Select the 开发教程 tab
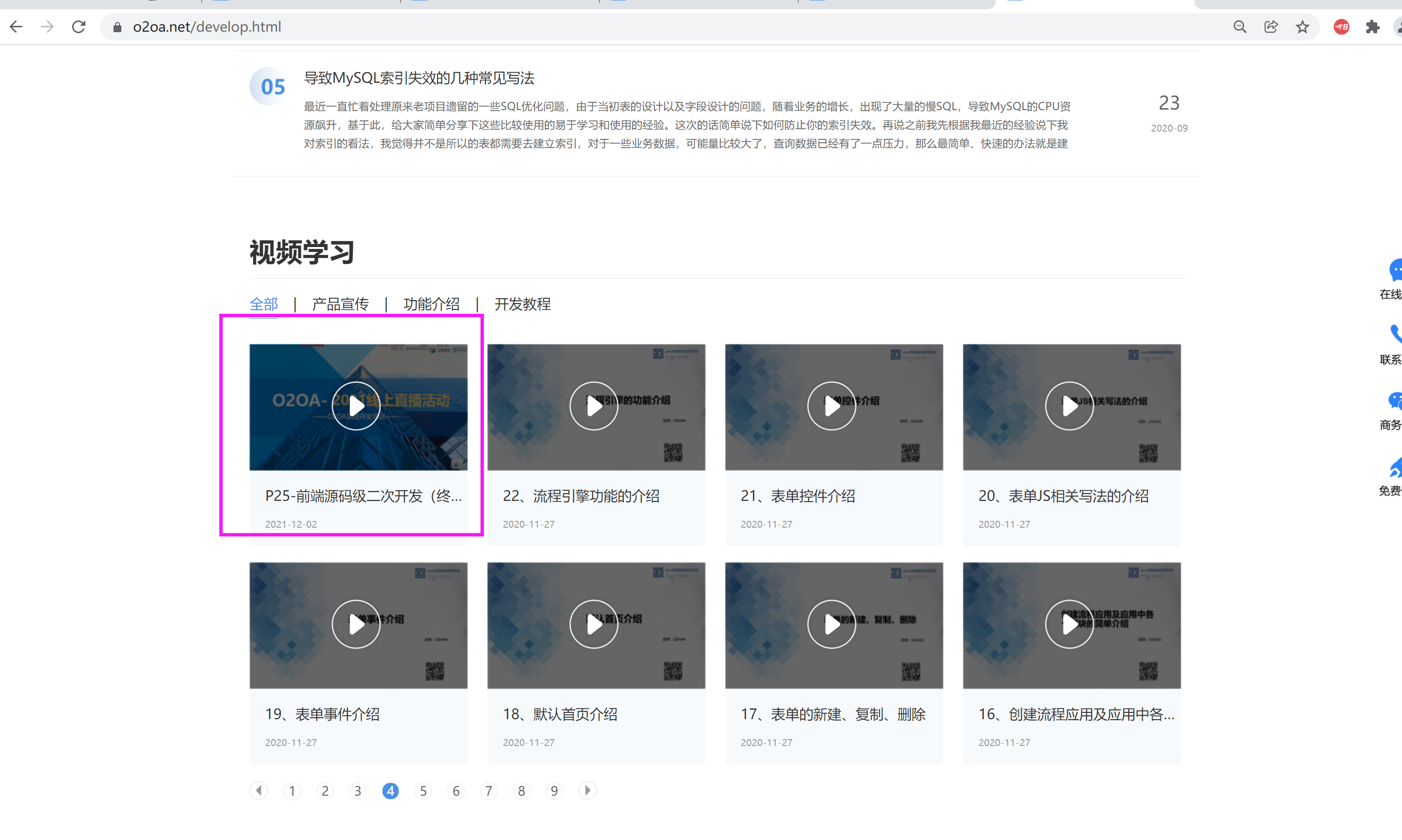Screen dimensions: 1402x840 [522, 304]
